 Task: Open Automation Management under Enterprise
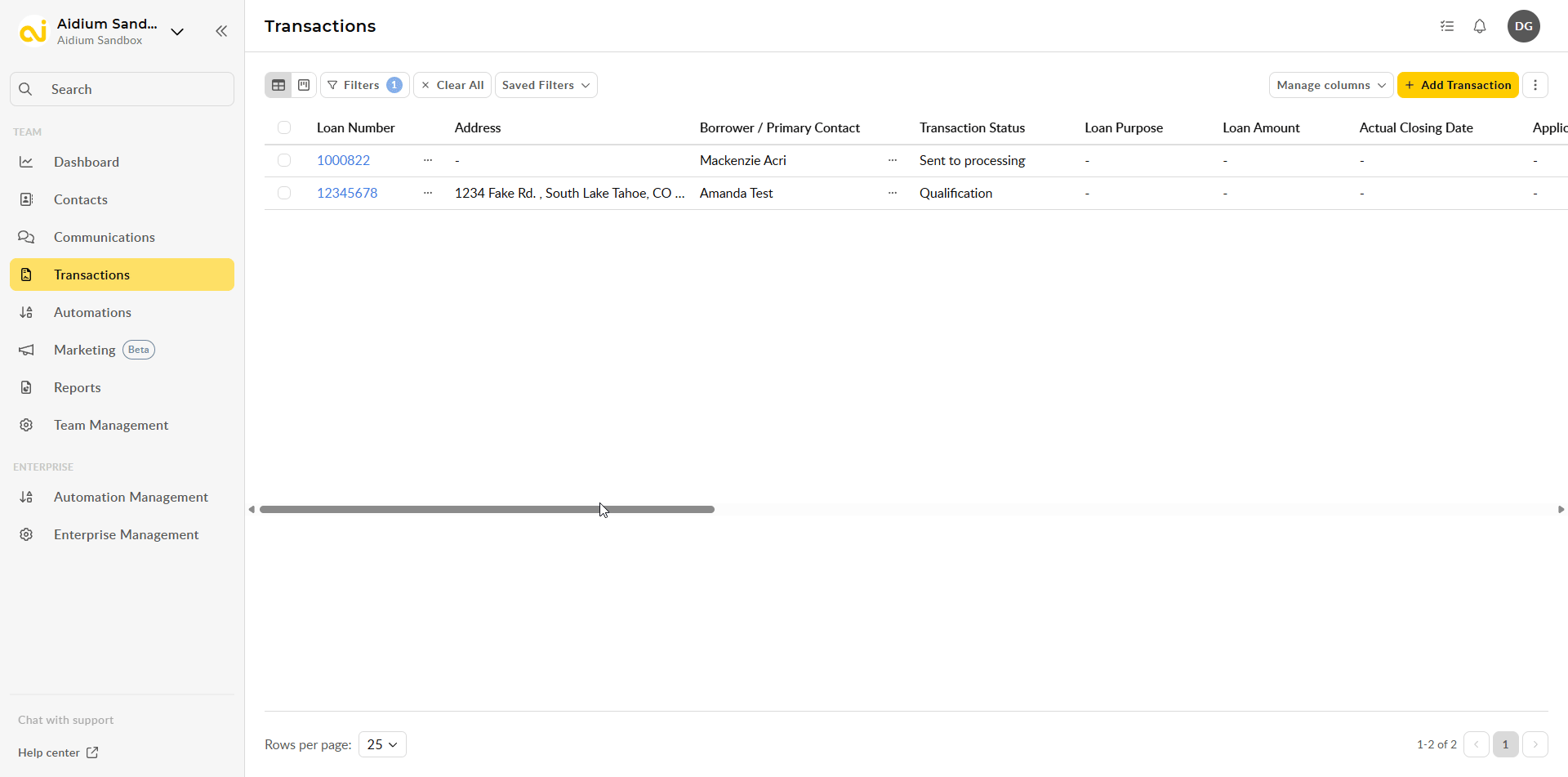(x=122, y=497)
